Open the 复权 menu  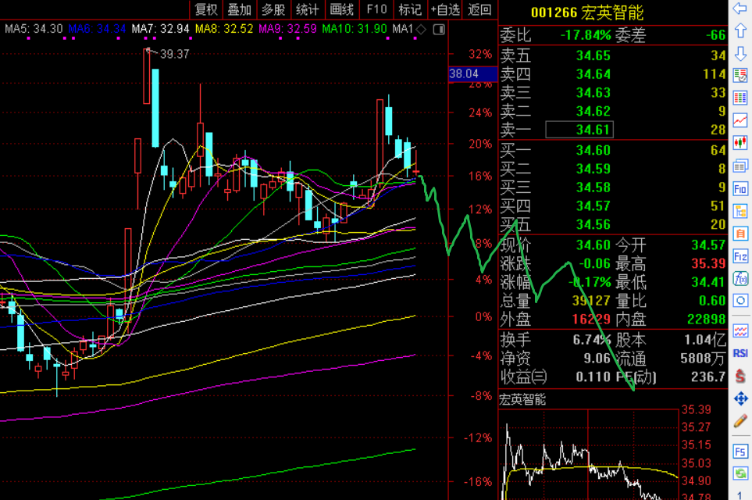(206, 9)
